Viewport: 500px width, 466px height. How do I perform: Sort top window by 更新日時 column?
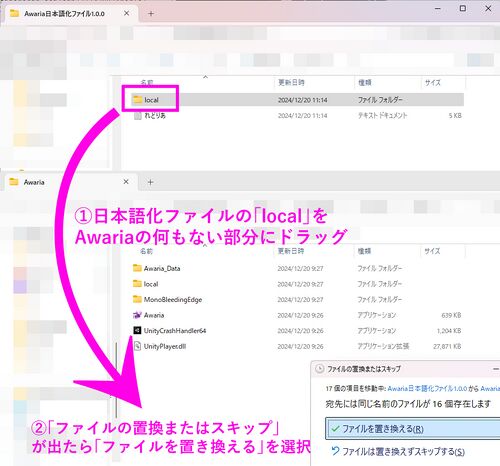[x=291, y=82]
